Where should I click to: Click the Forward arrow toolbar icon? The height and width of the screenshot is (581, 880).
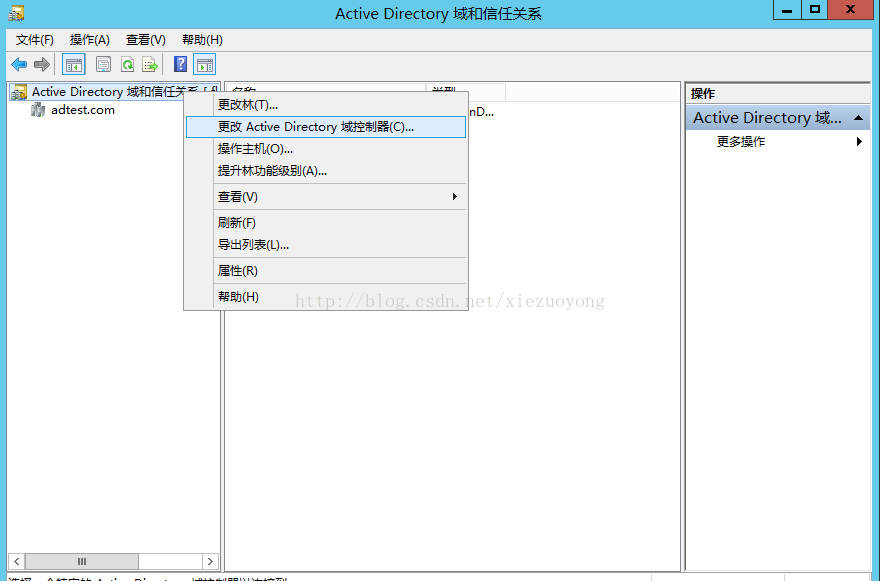[42, 65]
